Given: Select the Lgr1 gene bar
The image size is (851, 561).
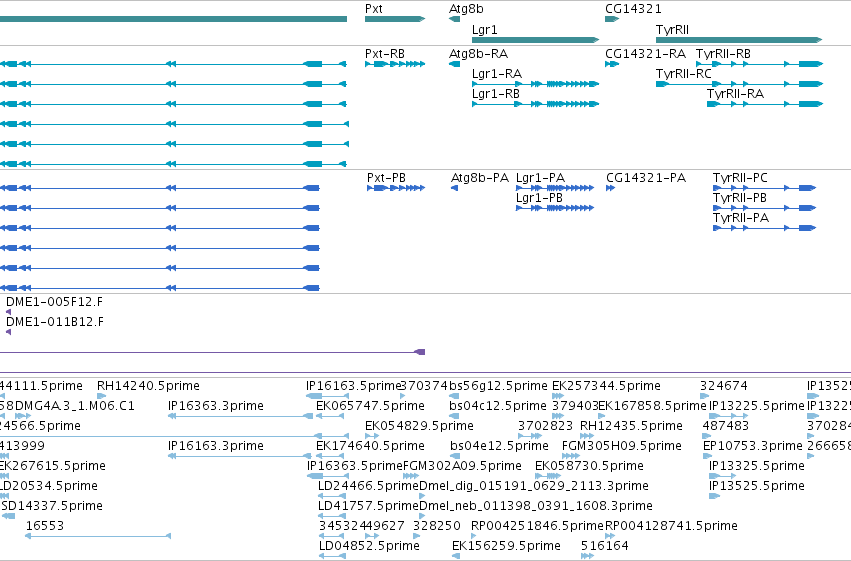Looking at the screenshot, I should pyautogui.click(x=536, y=40).
